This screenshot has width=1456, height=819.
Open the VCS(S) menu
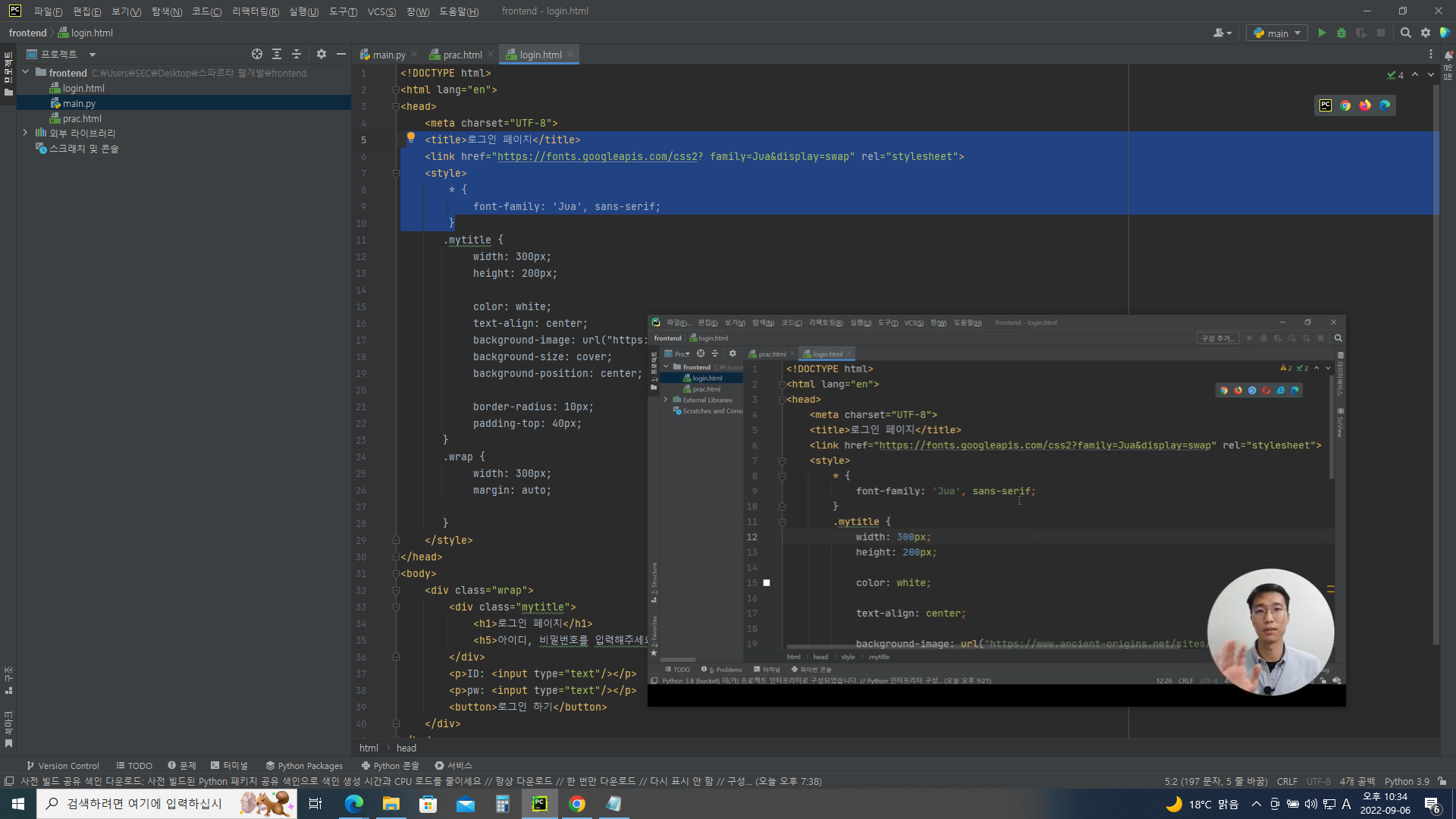tap(381, 11)
